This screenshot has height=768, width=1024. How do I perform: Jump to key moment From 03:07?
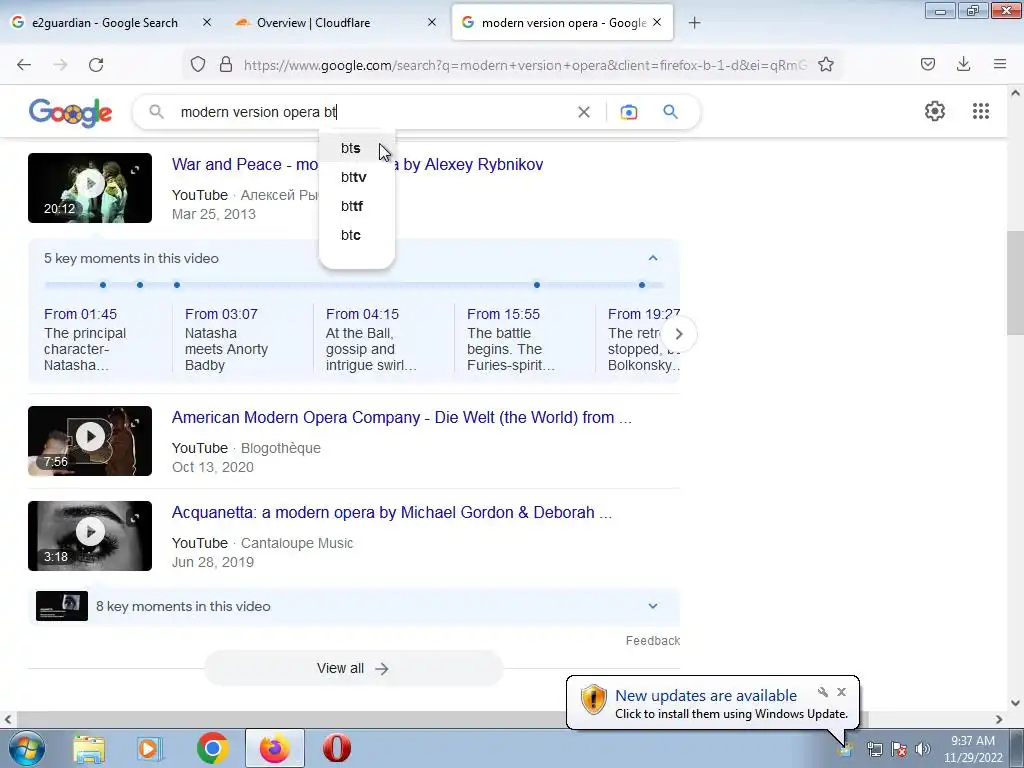pyautogui.click(x=221, y=314)
